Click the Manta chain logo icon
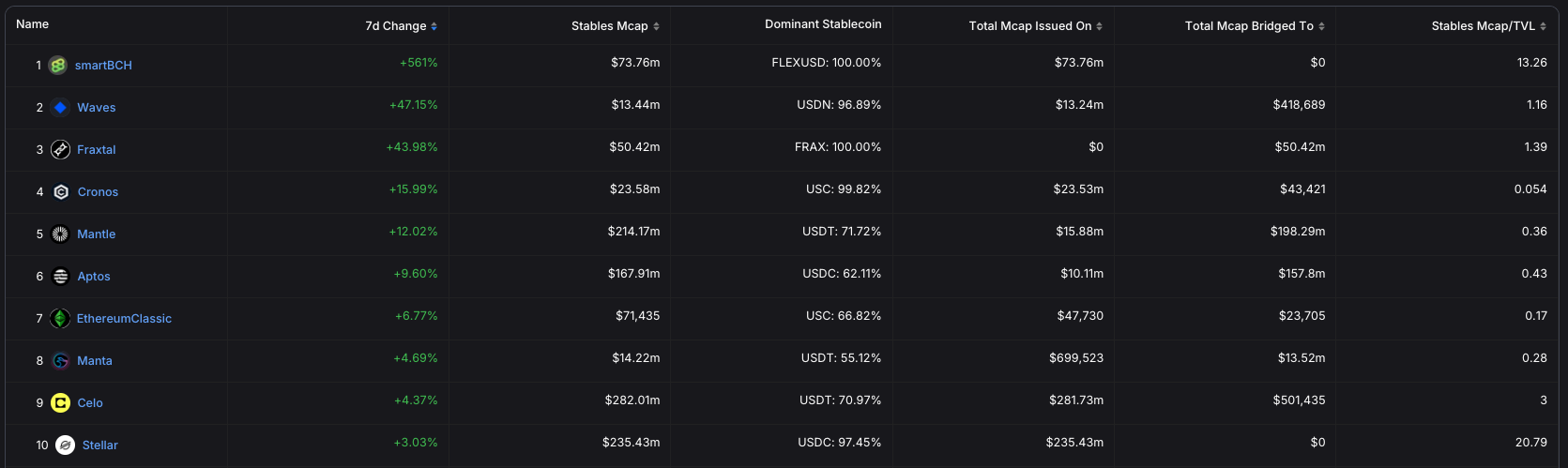Viewport: 1568px width, 468px height. 61,361
